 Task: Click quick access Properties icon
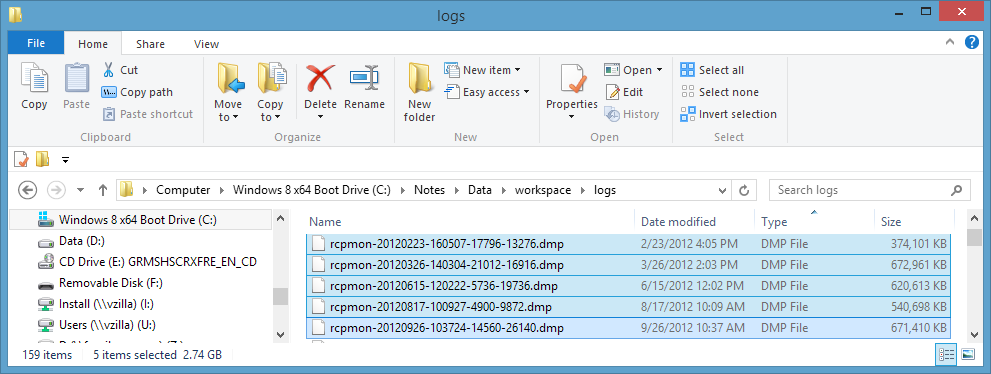(21, 159)
